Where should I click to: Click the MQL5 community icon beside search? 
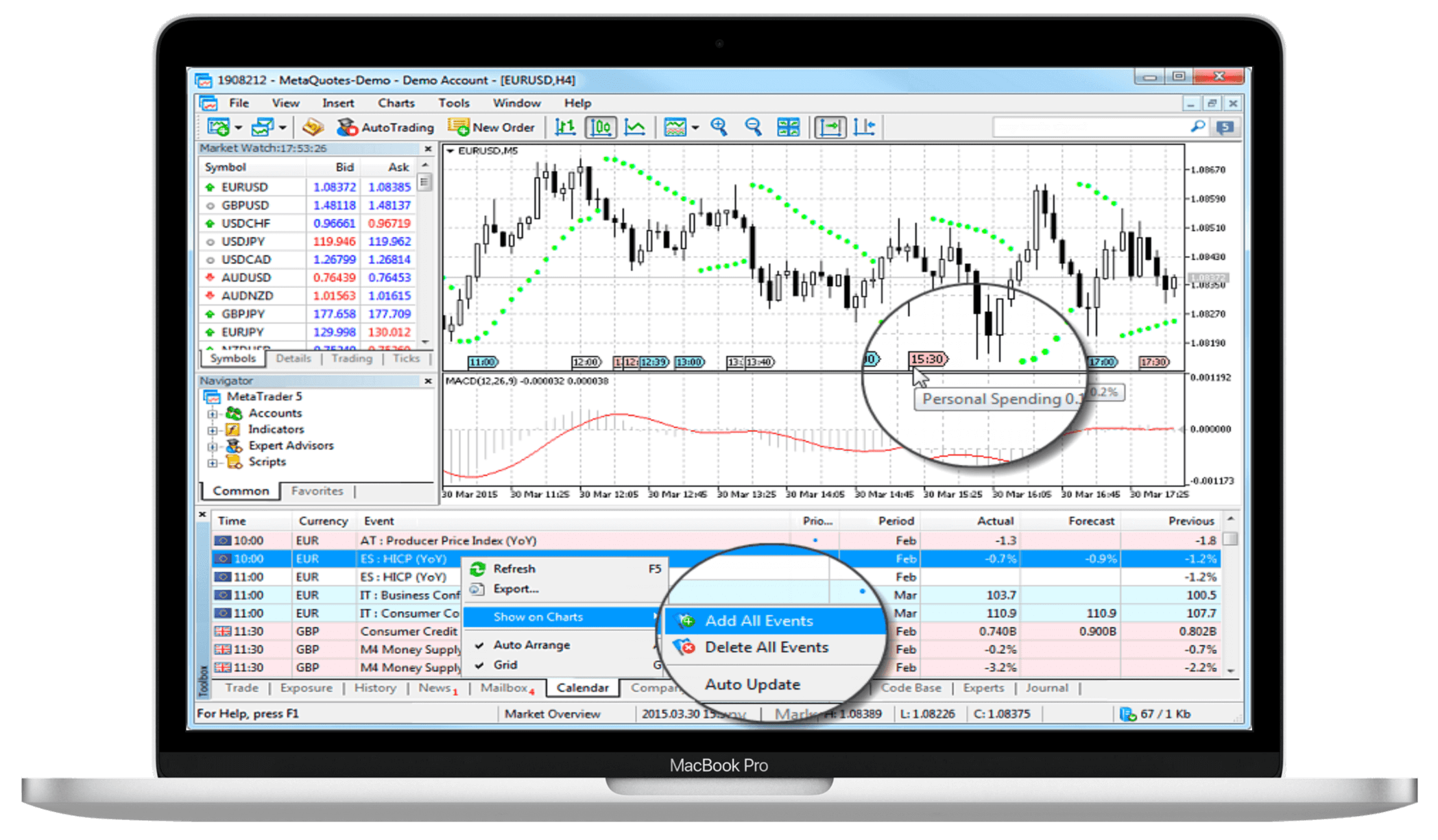tap(1225, 127)
